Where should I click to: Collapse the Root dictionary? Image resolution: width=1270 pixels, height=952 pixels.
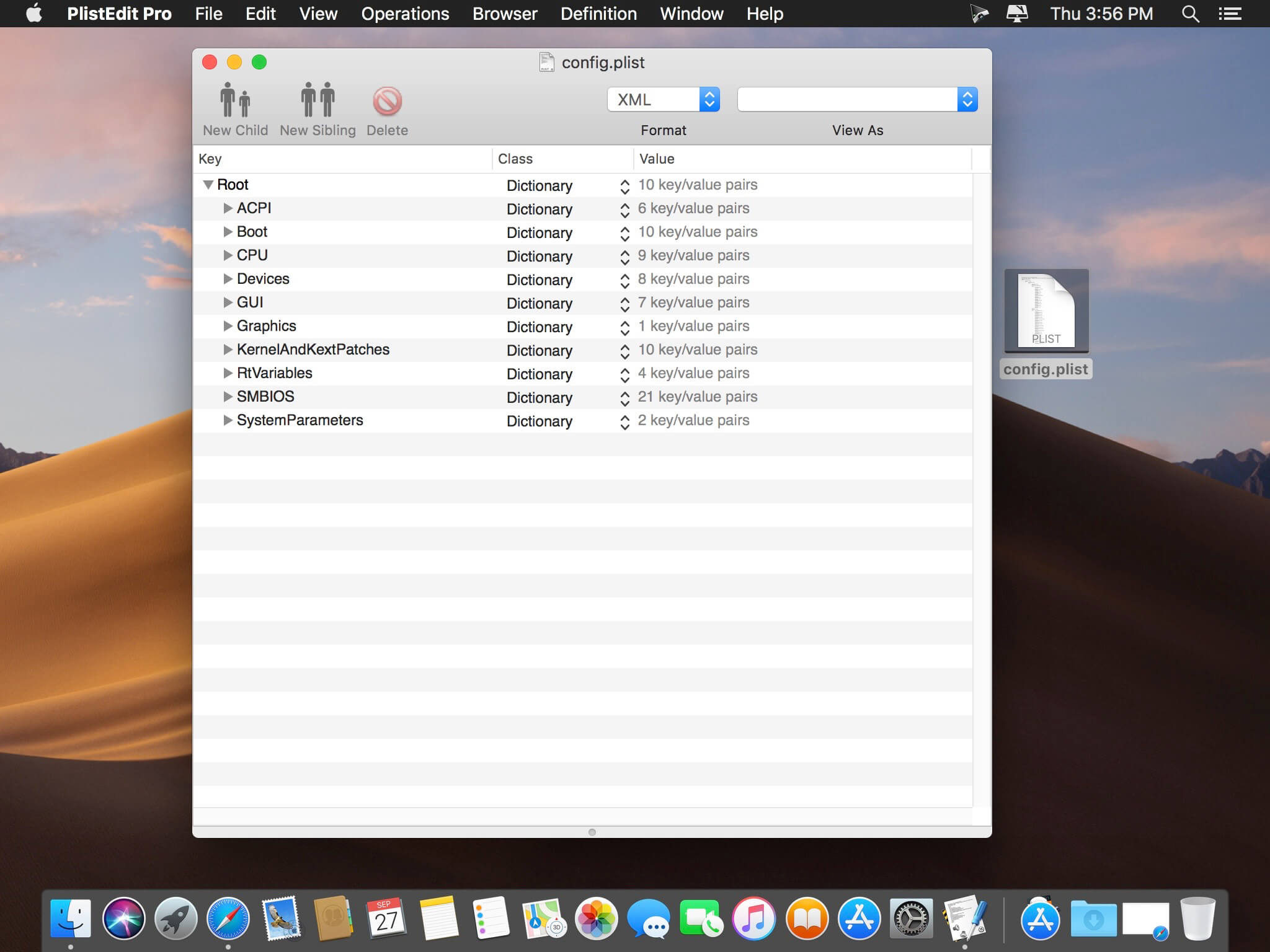coord(209,184)
